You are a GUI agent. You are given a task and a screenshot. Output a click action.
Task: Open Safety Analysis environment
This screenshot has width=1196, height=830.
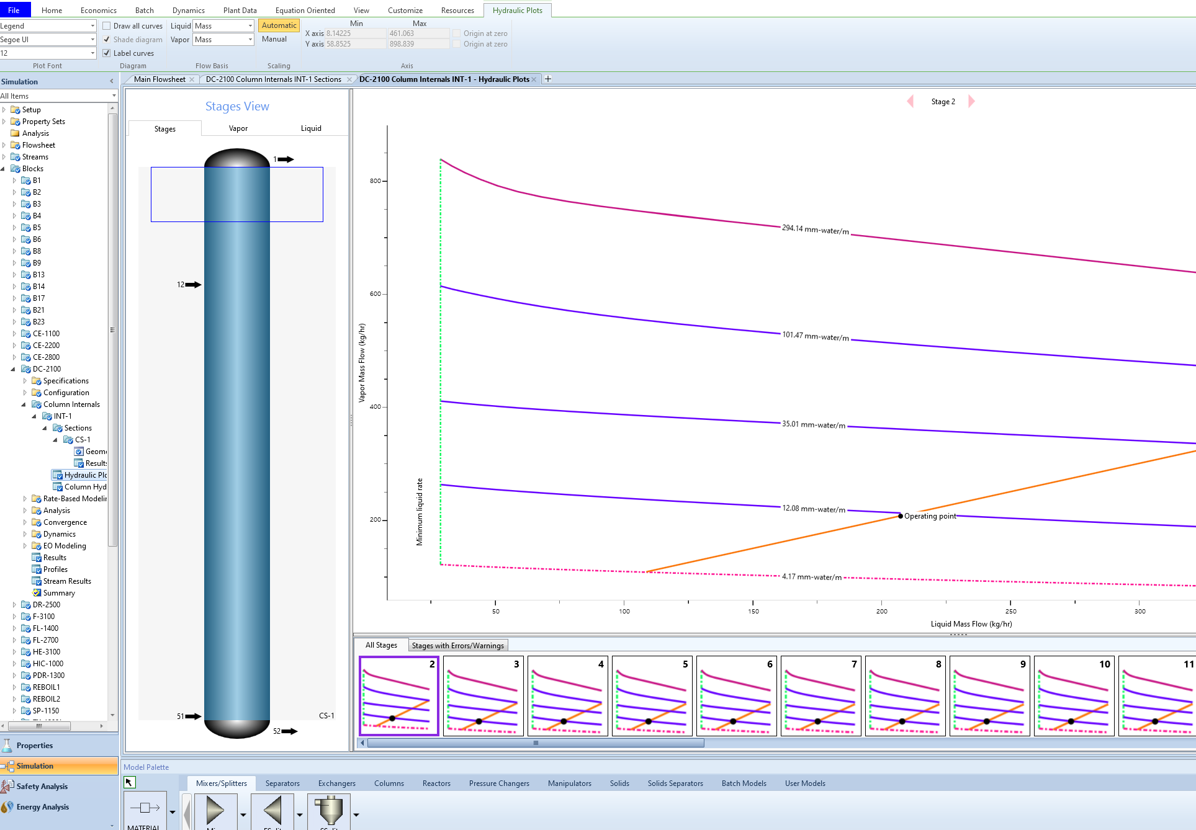(x=42, y=786)
